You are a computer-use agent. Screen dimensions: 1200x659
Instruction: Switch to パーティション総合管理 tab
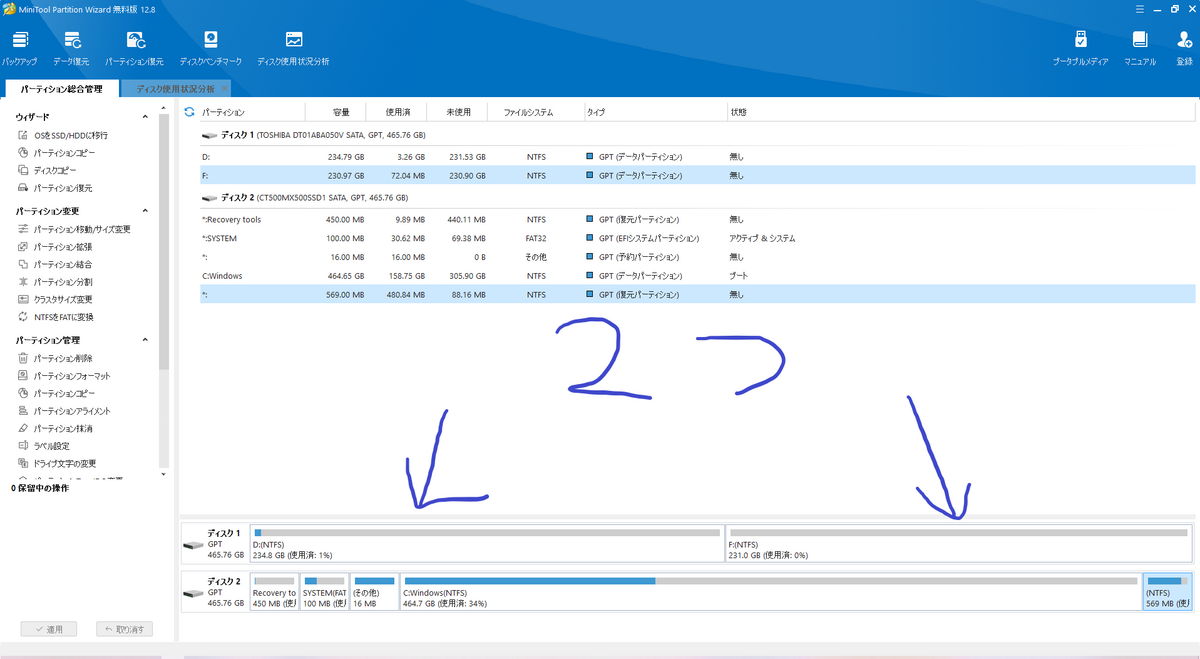(x=62, y=89)
